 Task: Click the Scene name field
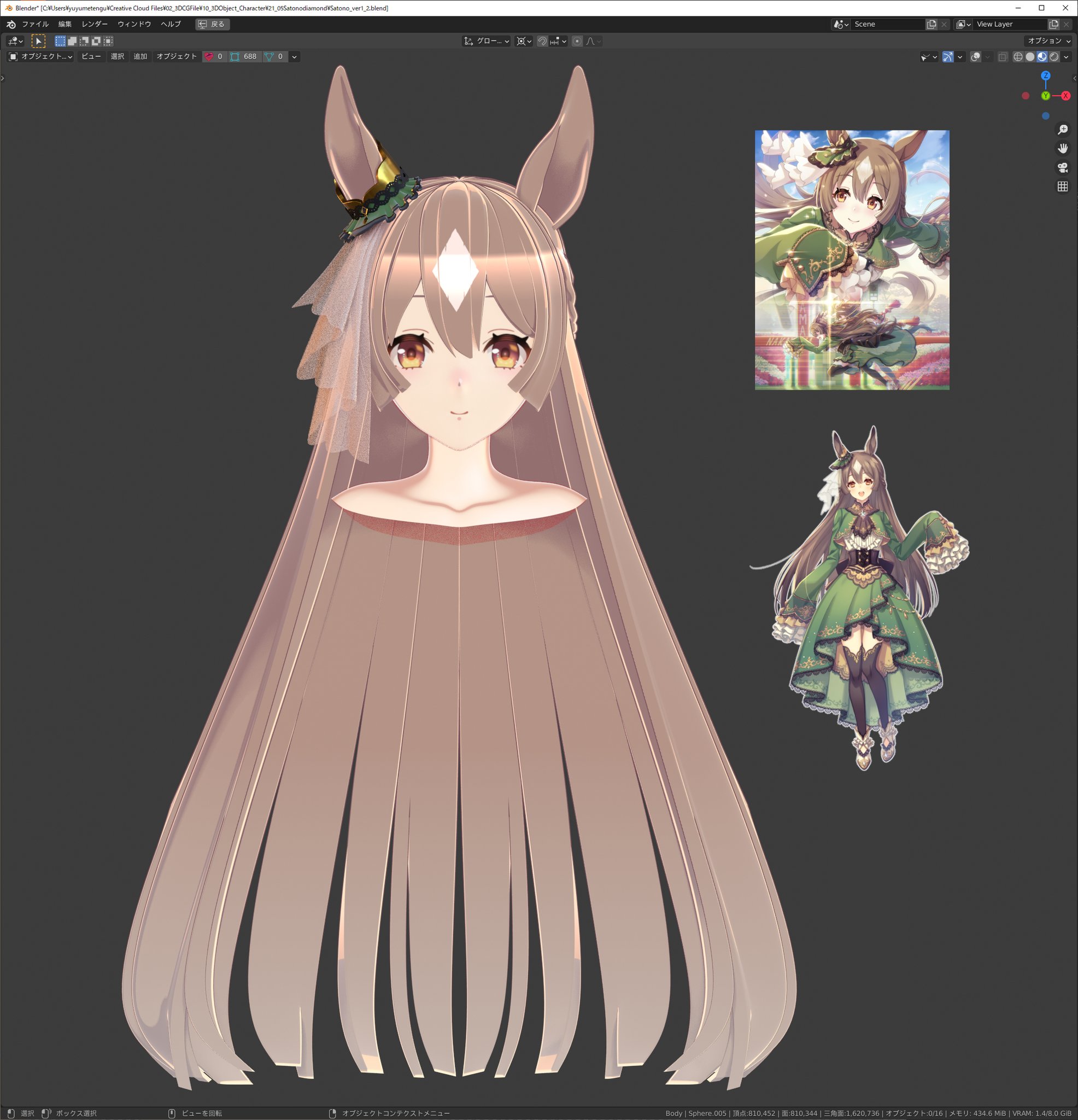[x=888, y=24]
